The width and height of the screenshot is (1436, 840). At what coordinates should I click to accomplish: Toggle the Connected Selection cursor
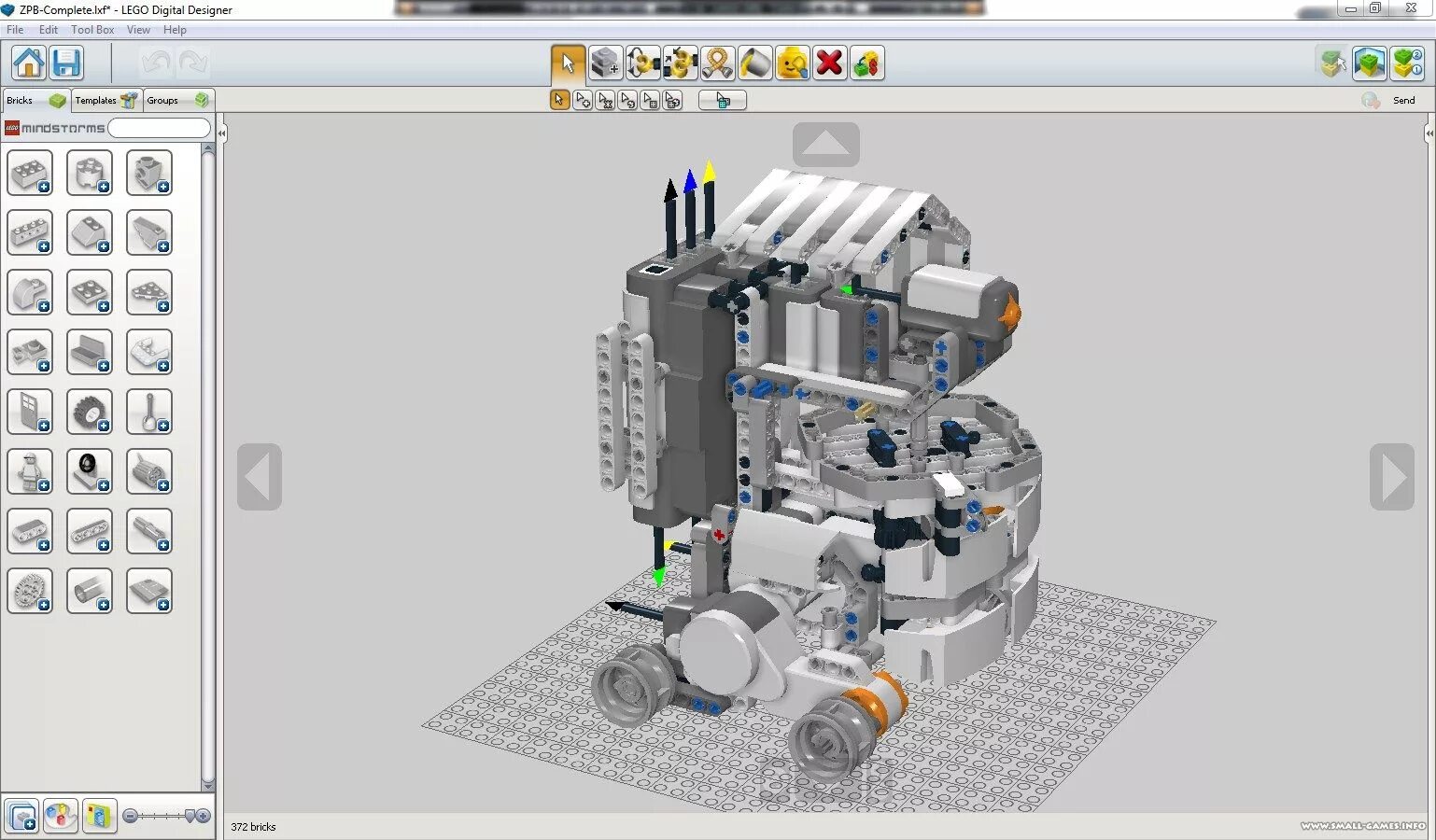(605, 100)
